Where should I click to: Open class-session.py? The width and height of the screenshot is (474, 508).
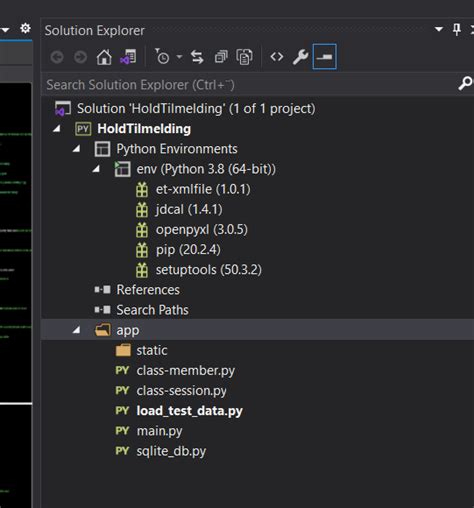pos(181,391)
